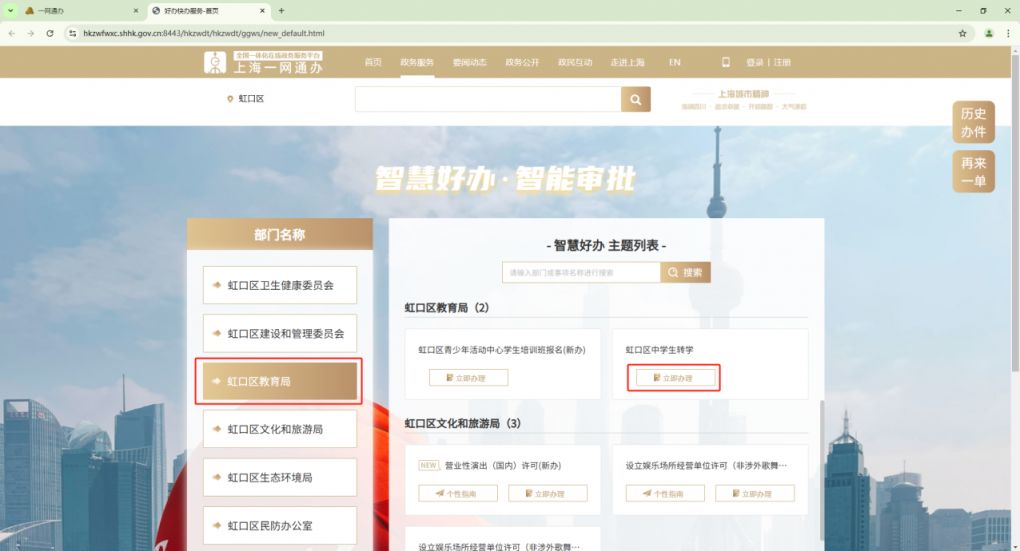Image resolution: width=1020 pixels, height=551 pixels.
Task: Open the 政务服务 navigation item
Action: click(417, 62)
